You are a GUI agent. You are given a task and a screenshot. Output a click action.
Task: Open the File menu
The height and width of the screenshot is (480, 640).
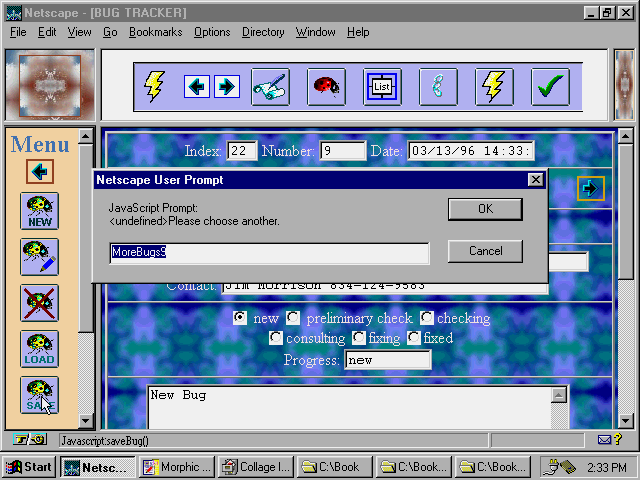(18, 32)
